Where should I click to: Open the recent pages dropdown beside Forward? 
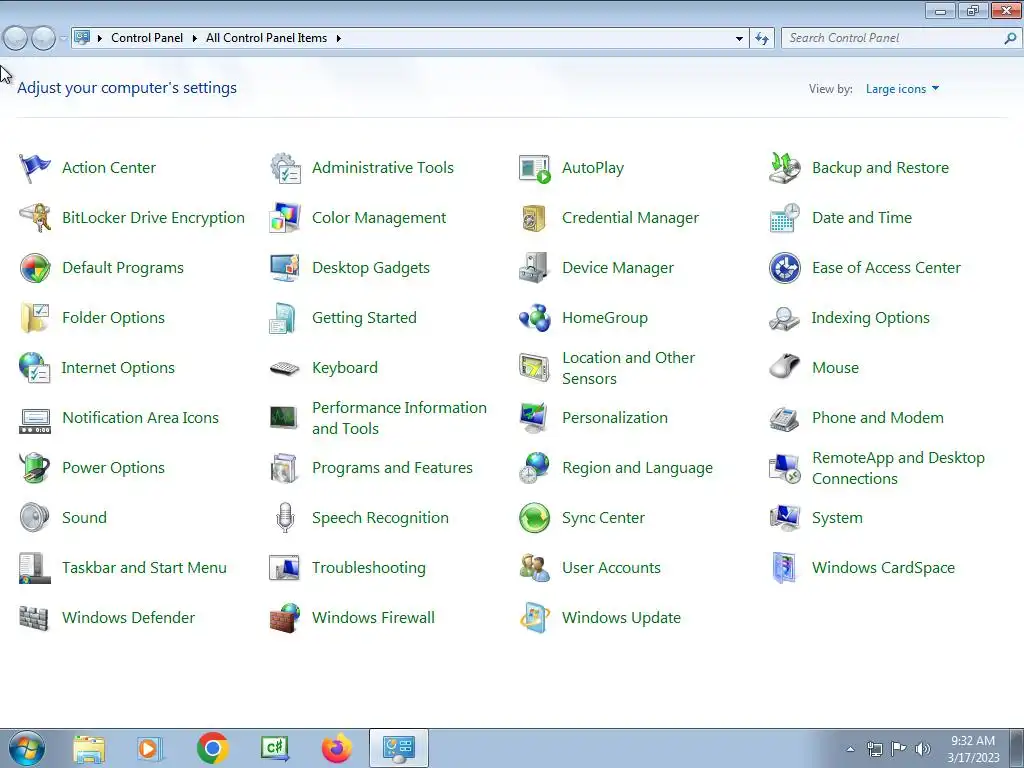coord(63,39)
